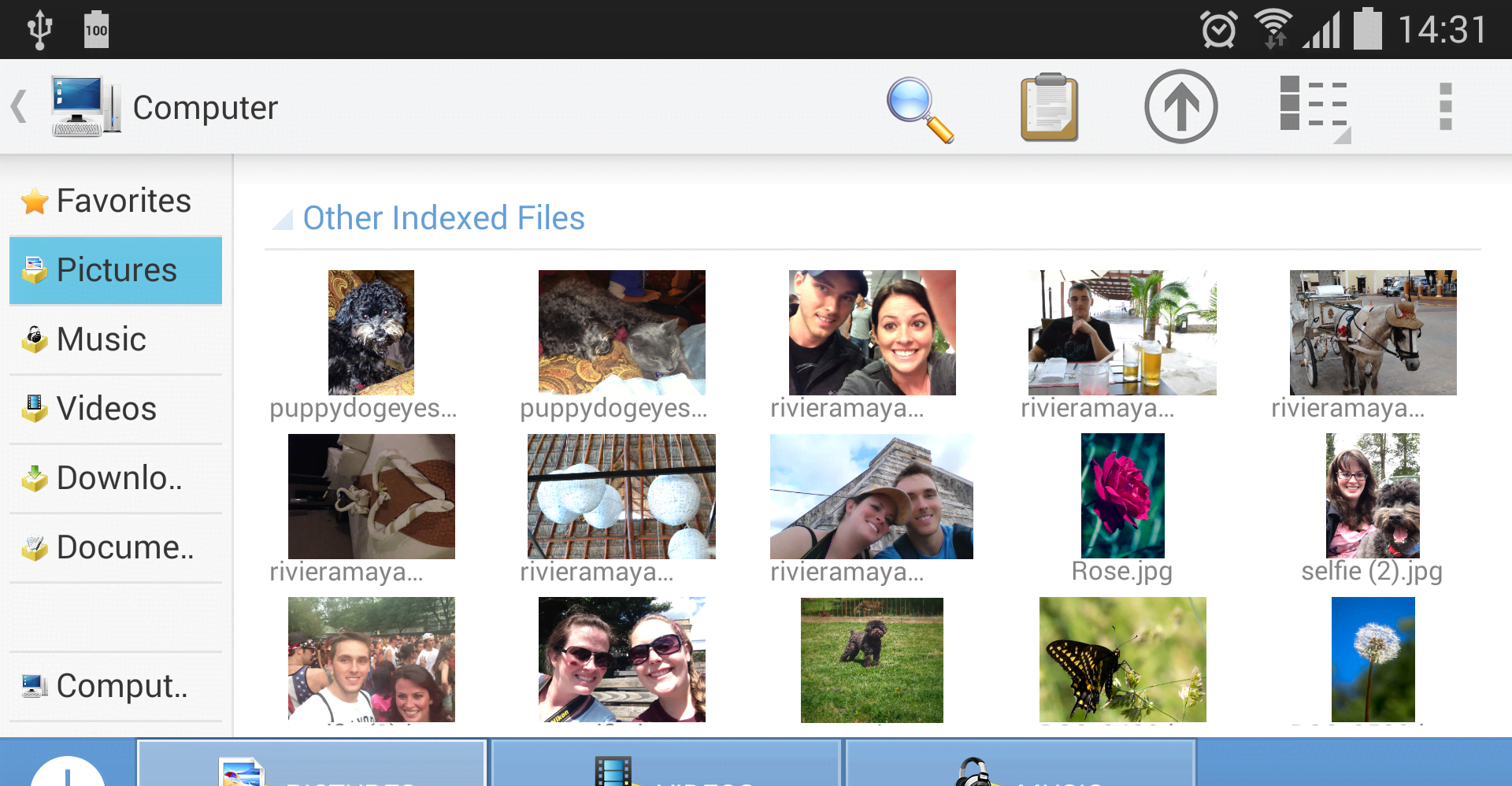Open the butterfly photo
Screen dimensions: 1512x786
click(1122, 660)
